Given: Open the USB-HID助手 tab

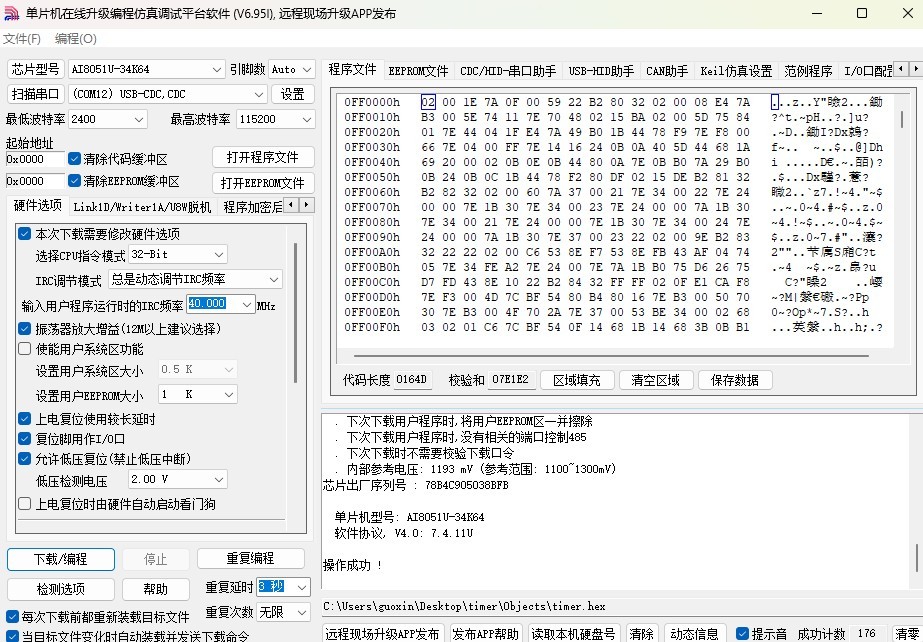Looking at the screenshot, I should pyautogui.click(x=601, y=71).
